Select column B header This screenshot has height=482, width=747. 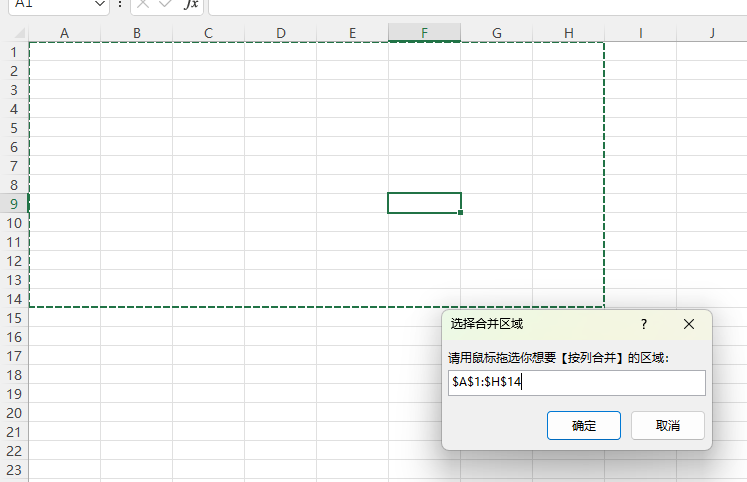(x=137, y=33)
